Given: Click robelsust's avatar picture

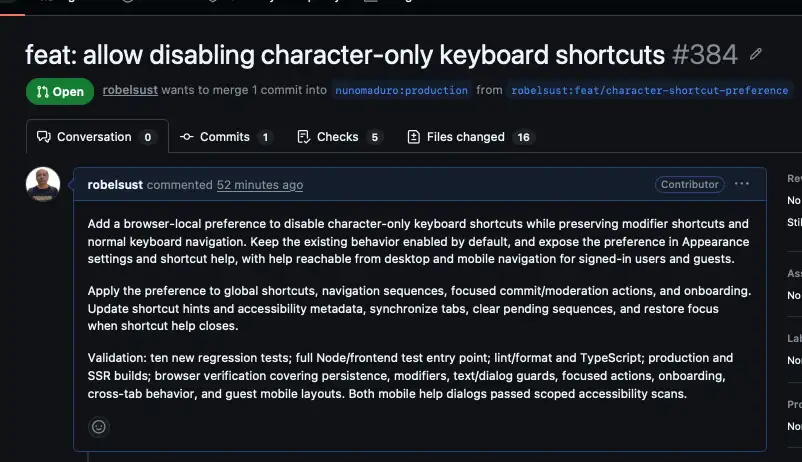Looking at the screenshot, I should (x=43, y=184).
